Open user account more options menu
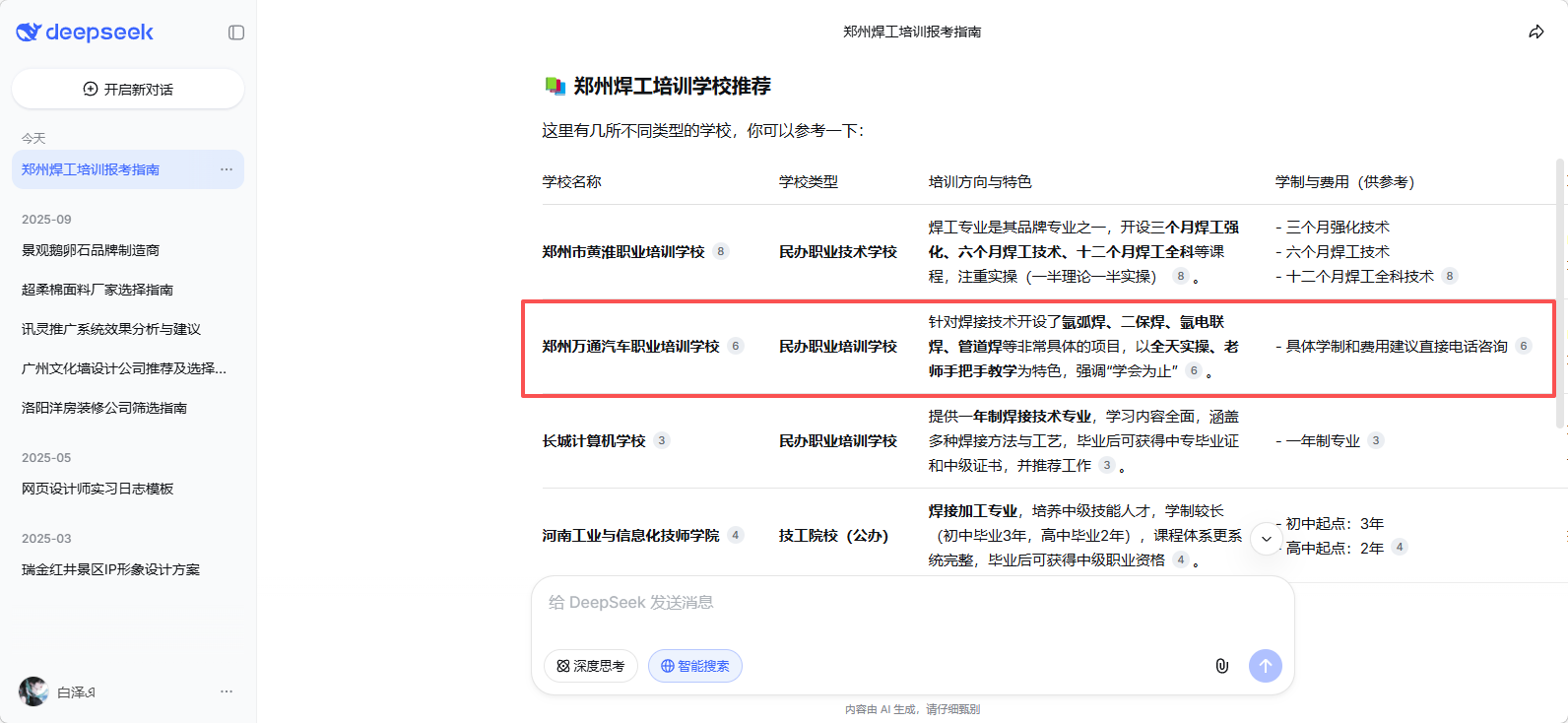This screenshot has width=1568, height=723. [x=227, y=691]
